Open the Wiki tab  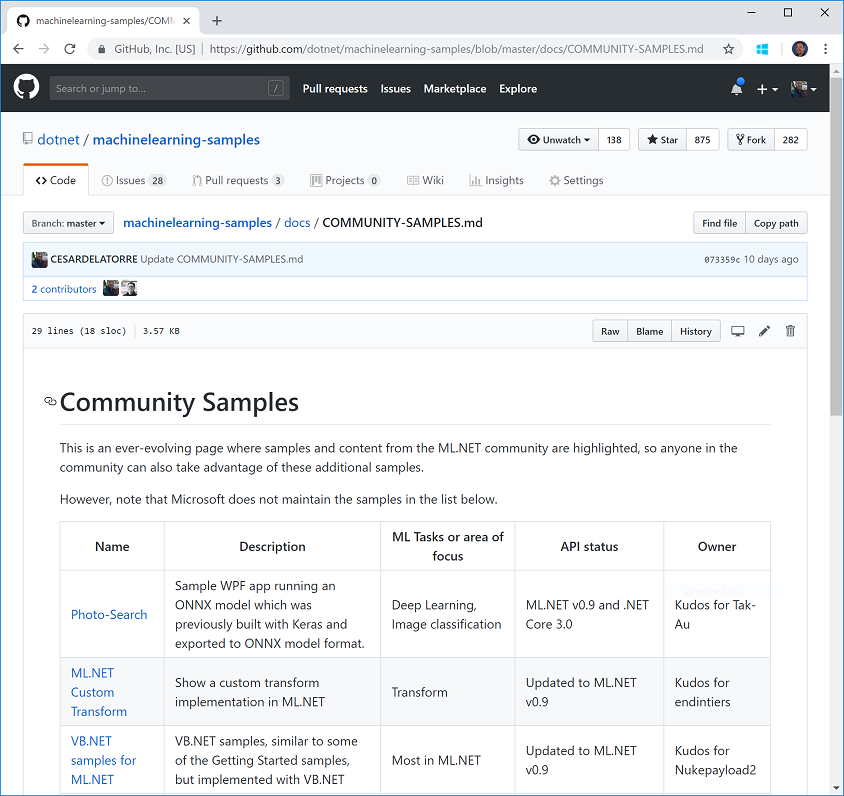[x=425, y=180]
